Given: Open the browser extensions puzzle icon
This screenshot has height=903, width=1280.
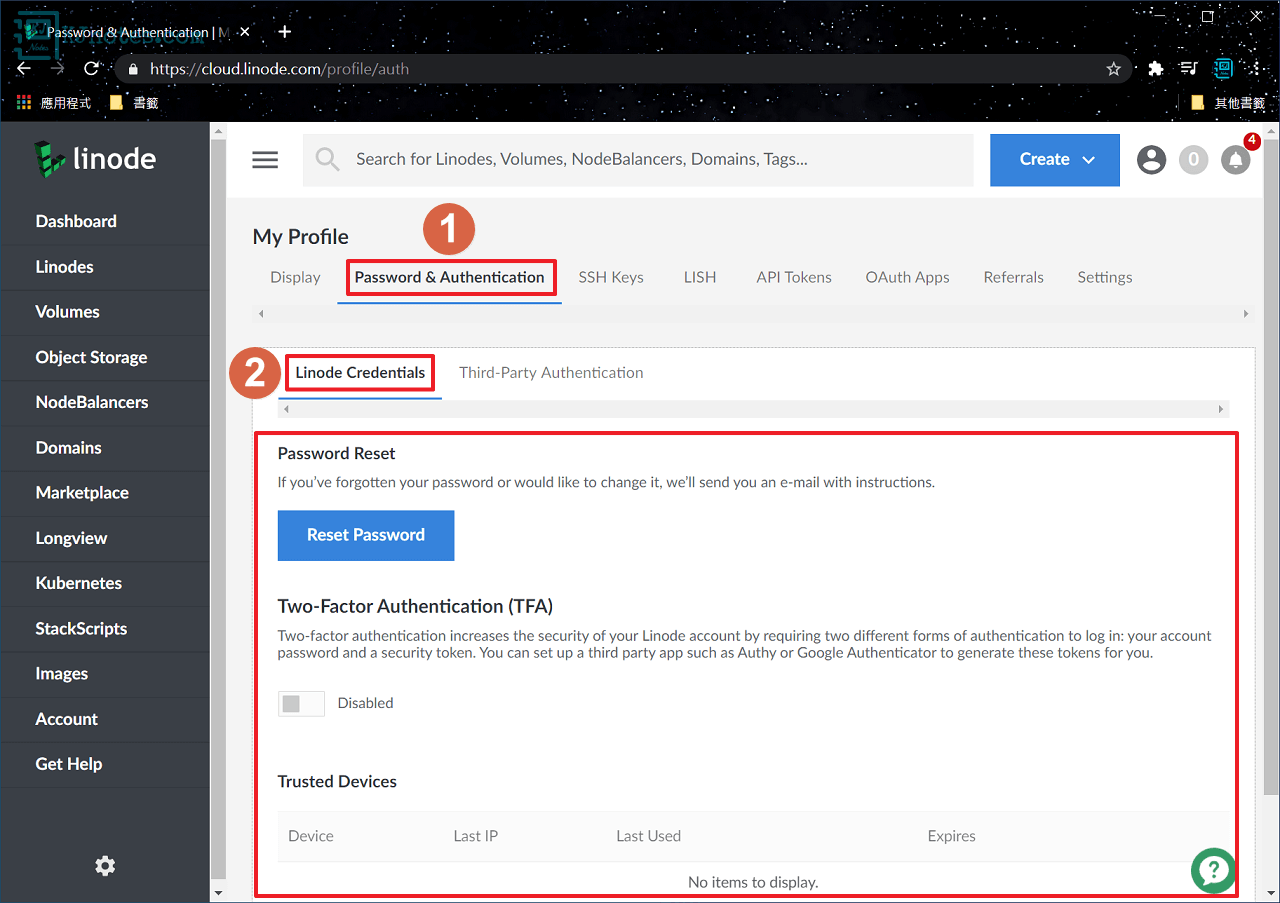Looking at the screenshot, I should tap(1156, 69).
